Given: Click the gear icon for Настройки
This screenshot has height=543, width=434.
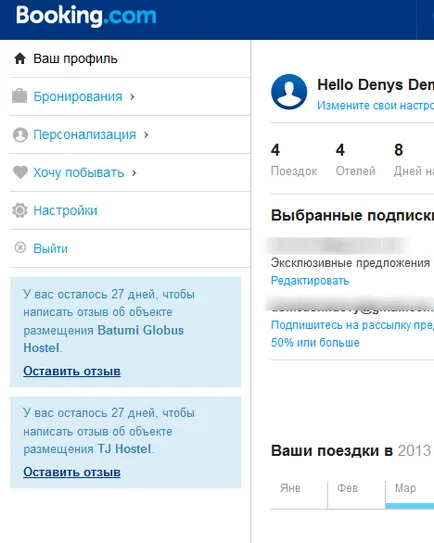Looking at the screenshot, I should (20, 210).
